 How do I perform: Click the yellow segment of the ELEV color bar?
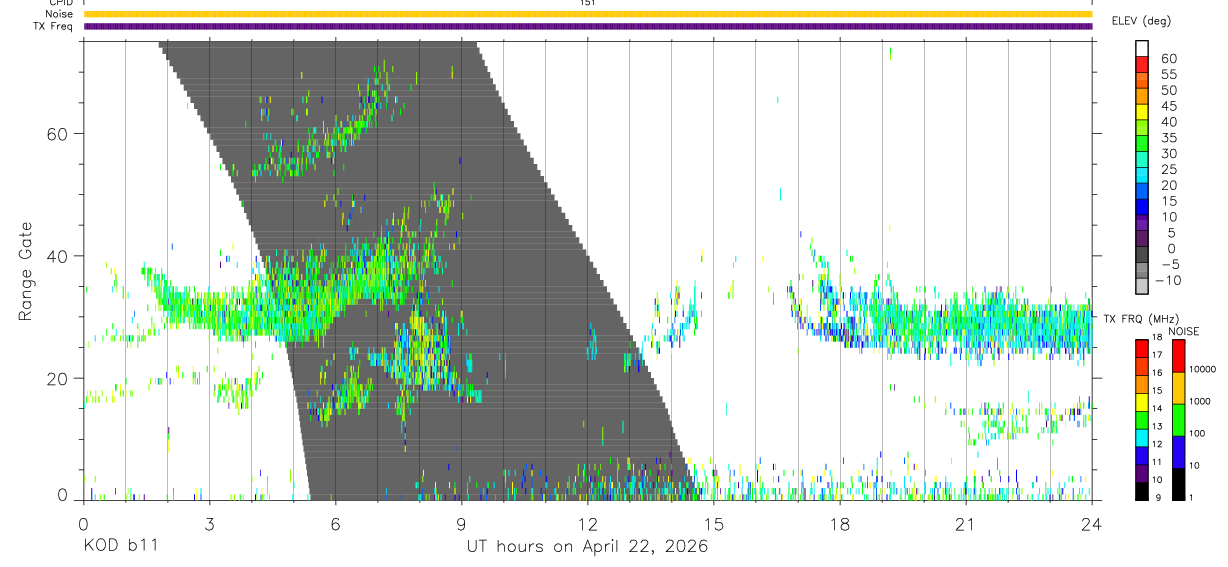(1142, 114)
